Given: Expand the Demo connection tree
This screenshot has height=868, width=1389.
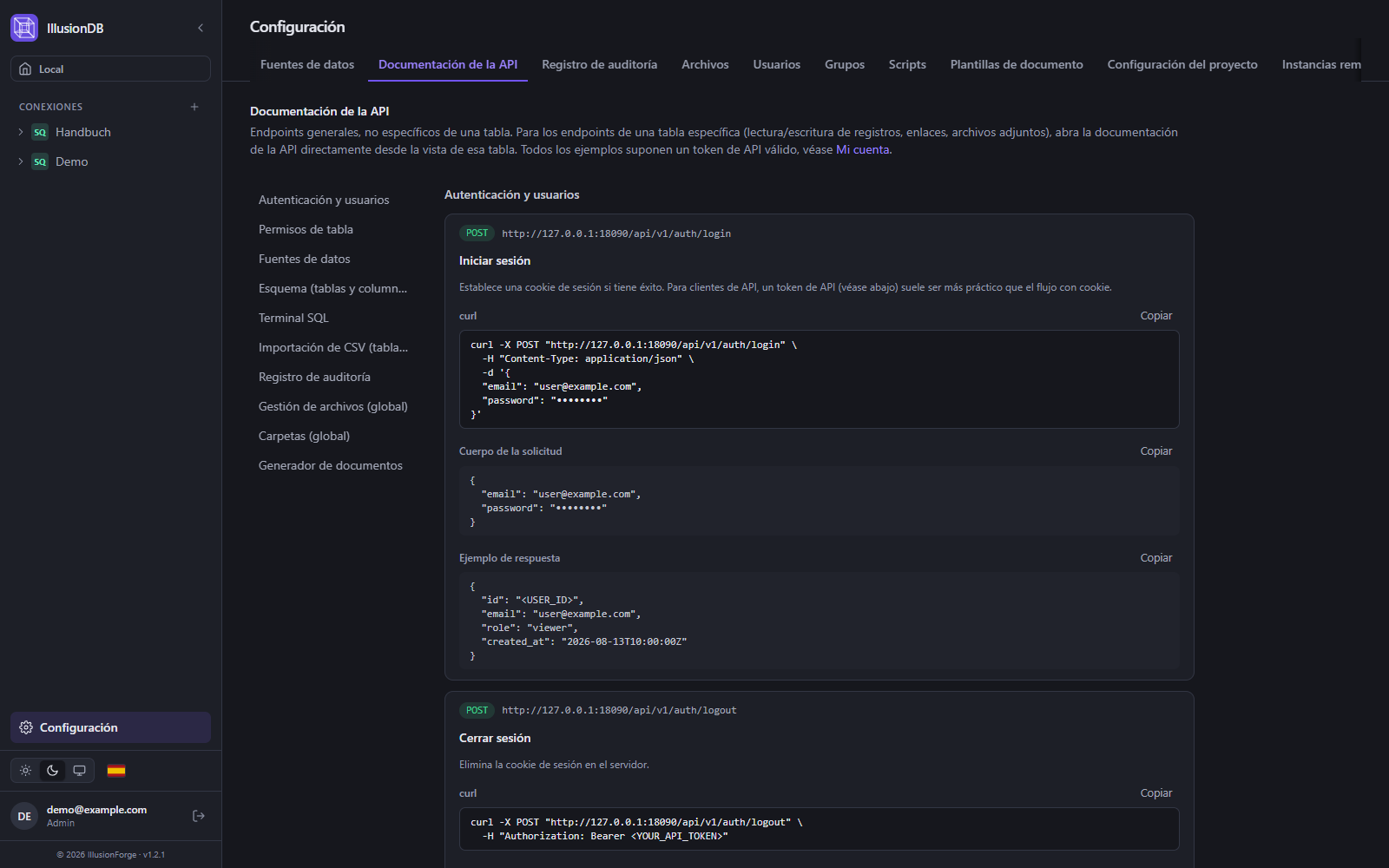Looking at the screenshot, I should [21, 161].
